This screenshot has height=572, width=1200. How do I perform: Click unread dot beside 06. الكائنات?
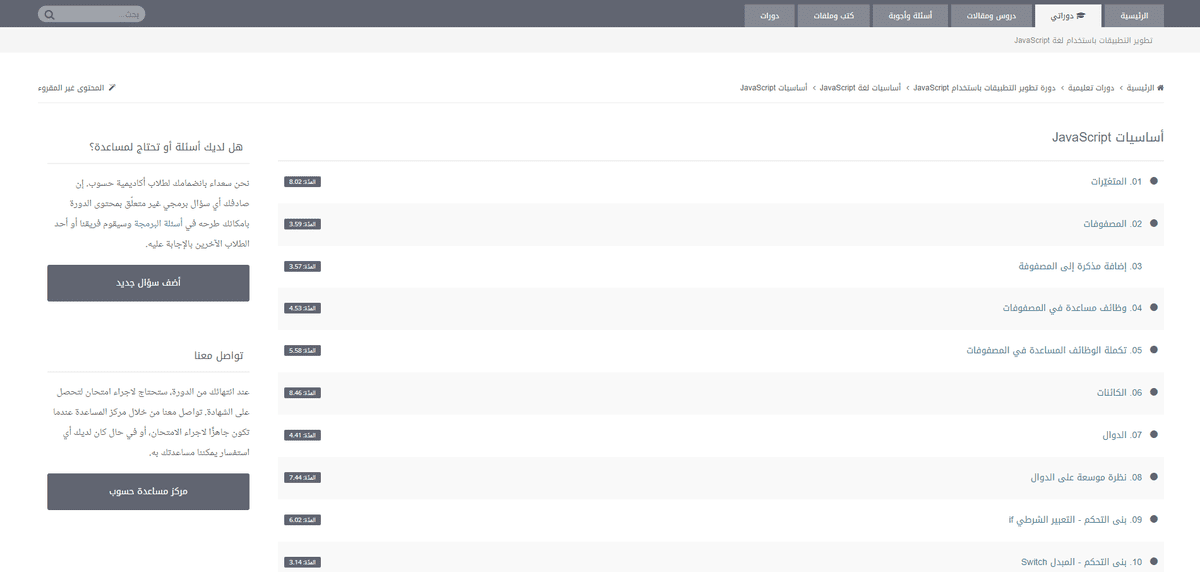(1154, 393)
